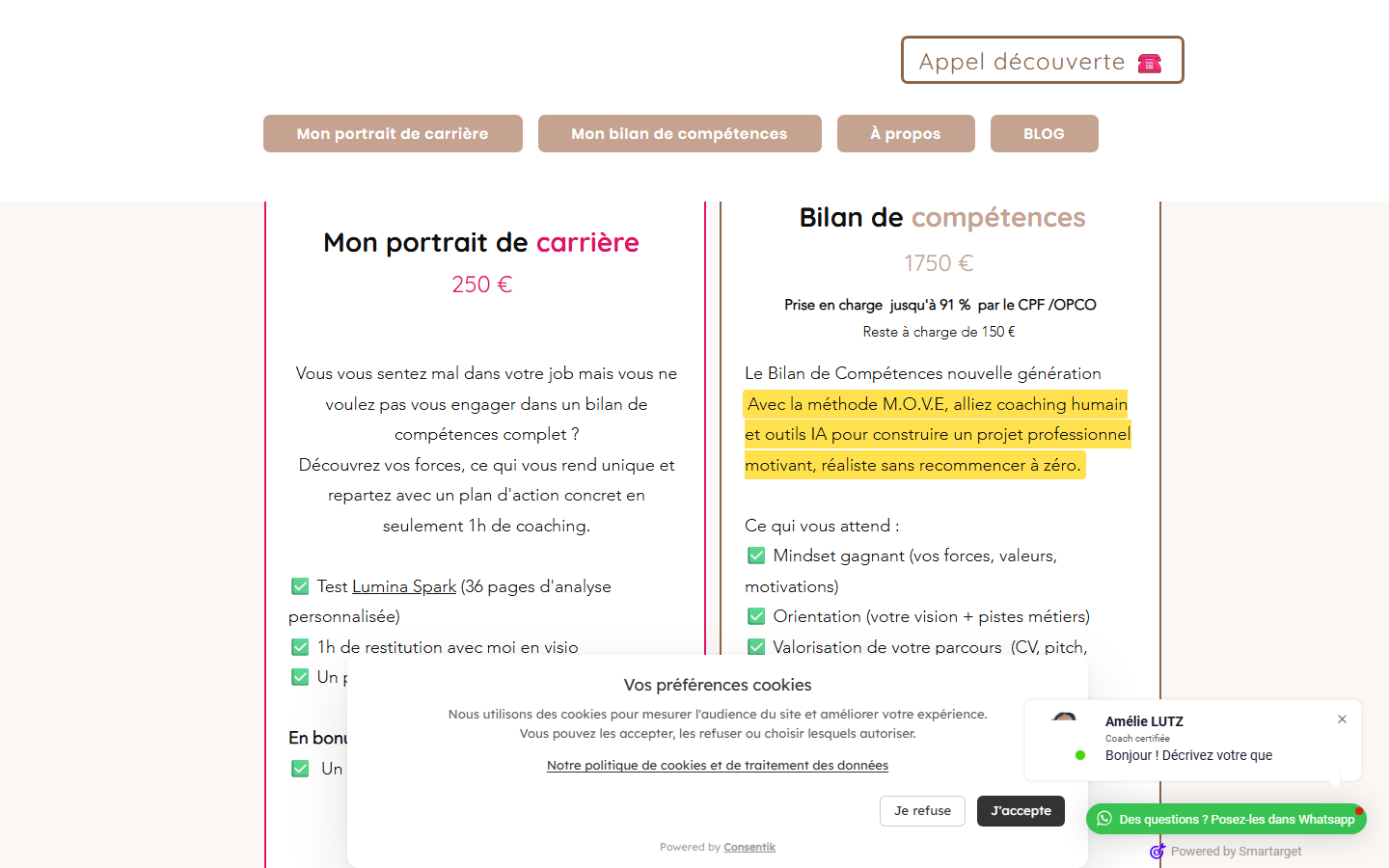Open cookie policy and data treatment link

point(718,766)
